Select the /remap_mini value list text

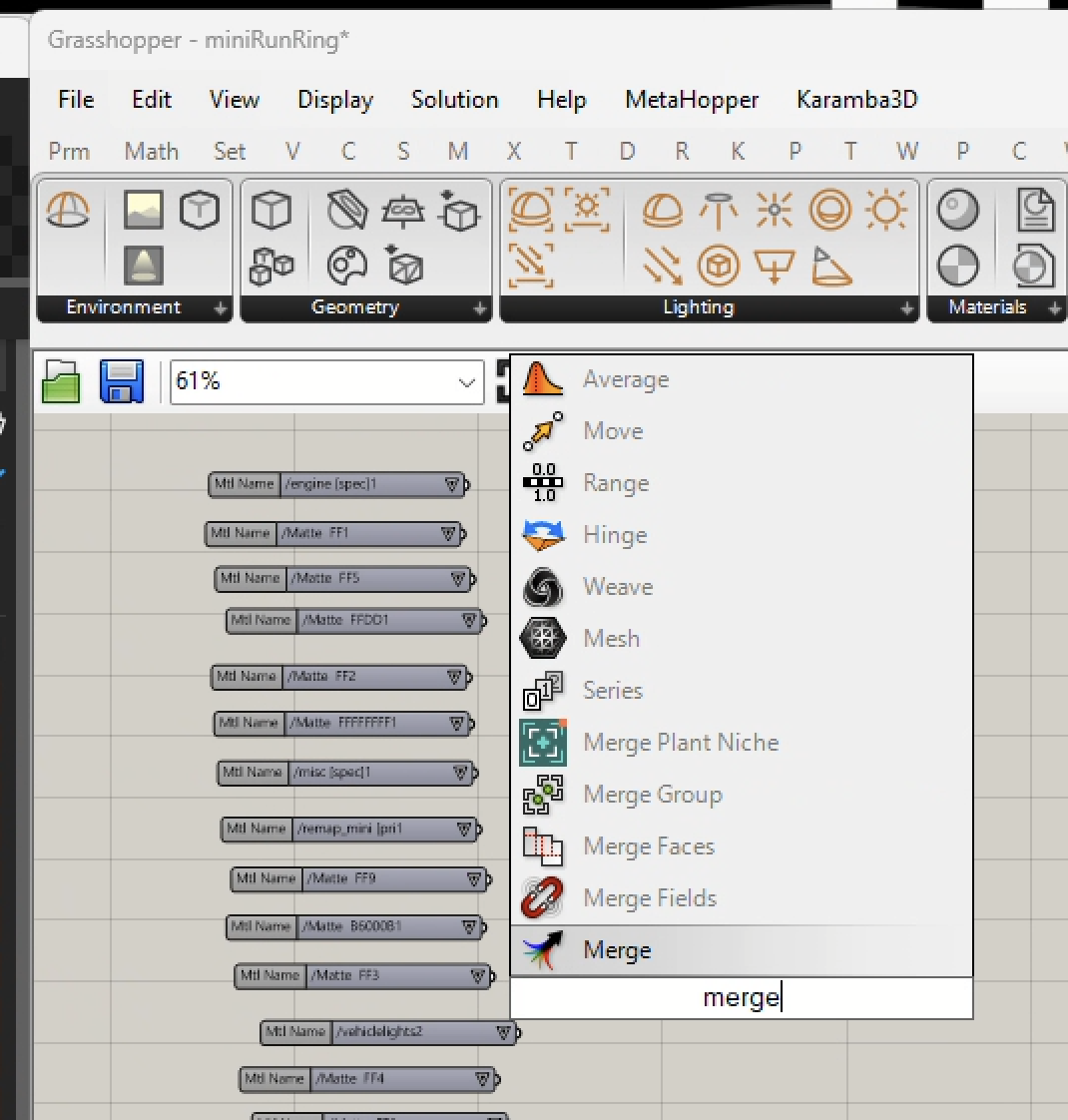[x=350, y=829]
